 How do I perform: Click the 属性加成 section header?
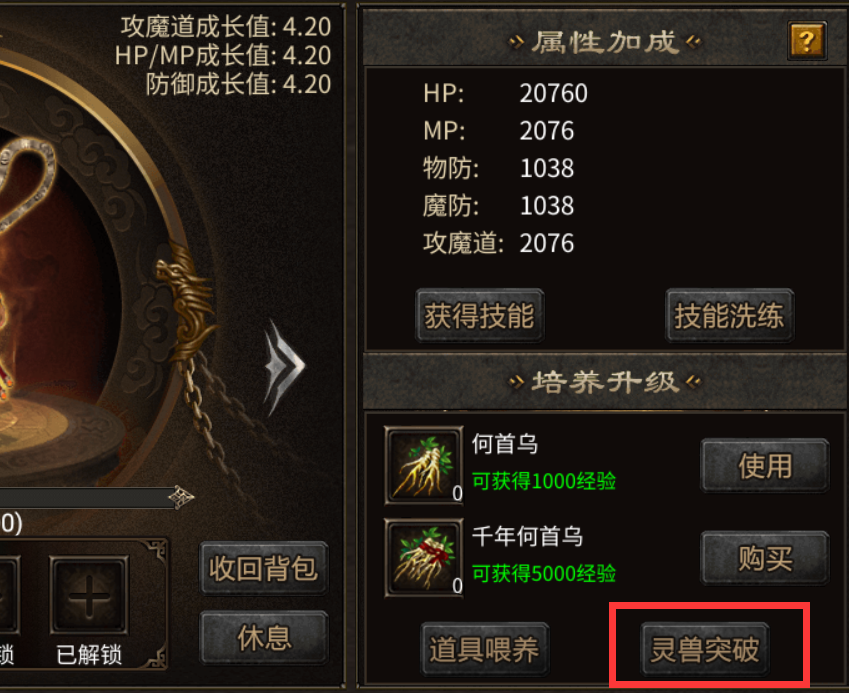pyautogui.click(x=605, y=41)
